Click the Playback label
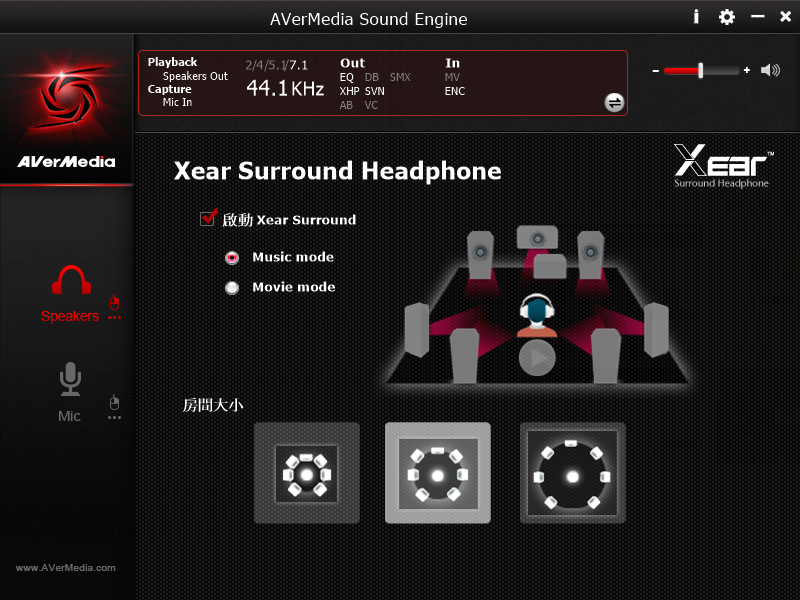Screen dimensions: 800x600 point(172,62)
